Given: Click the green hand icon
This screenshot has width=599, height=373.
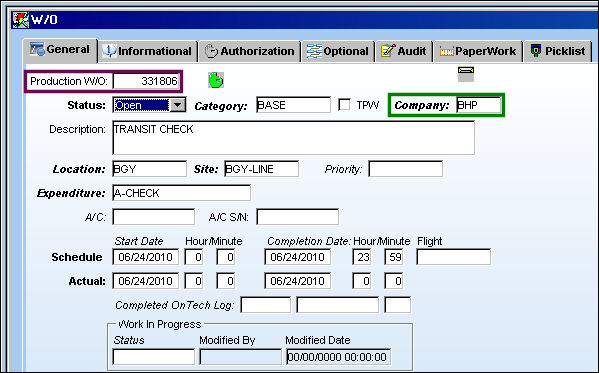Looking at the screenshot, I should [x=216, y=80].
